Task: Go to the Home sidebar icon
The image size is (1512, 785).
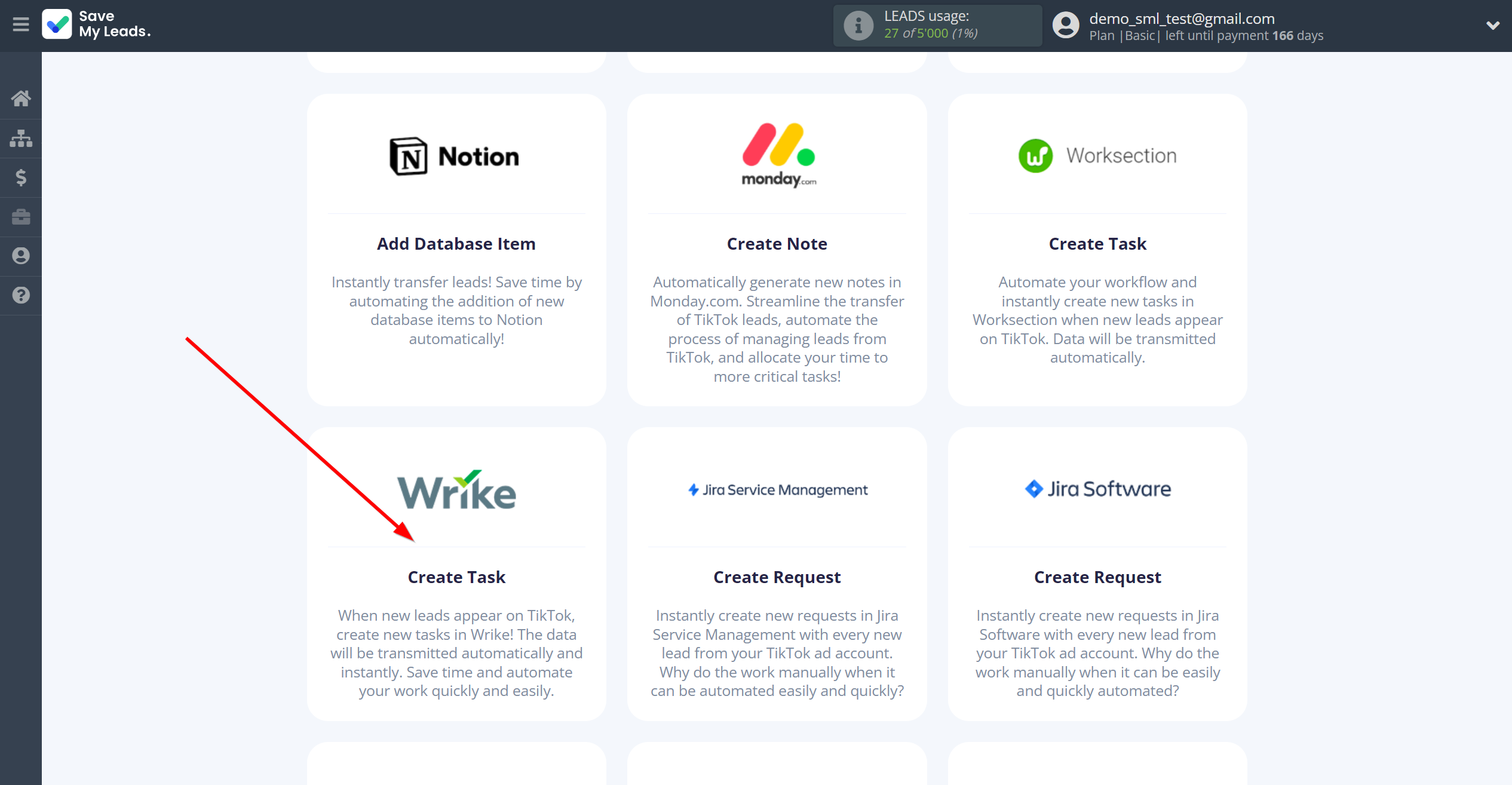Action: (x=21, y=99)
